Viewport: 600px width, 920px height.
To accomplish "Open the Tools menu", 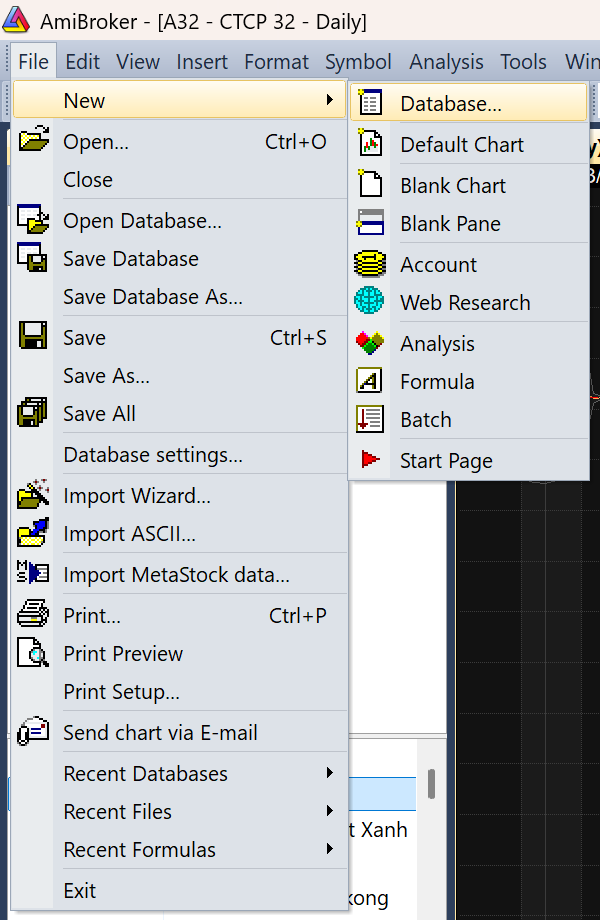I will [523, 62].
